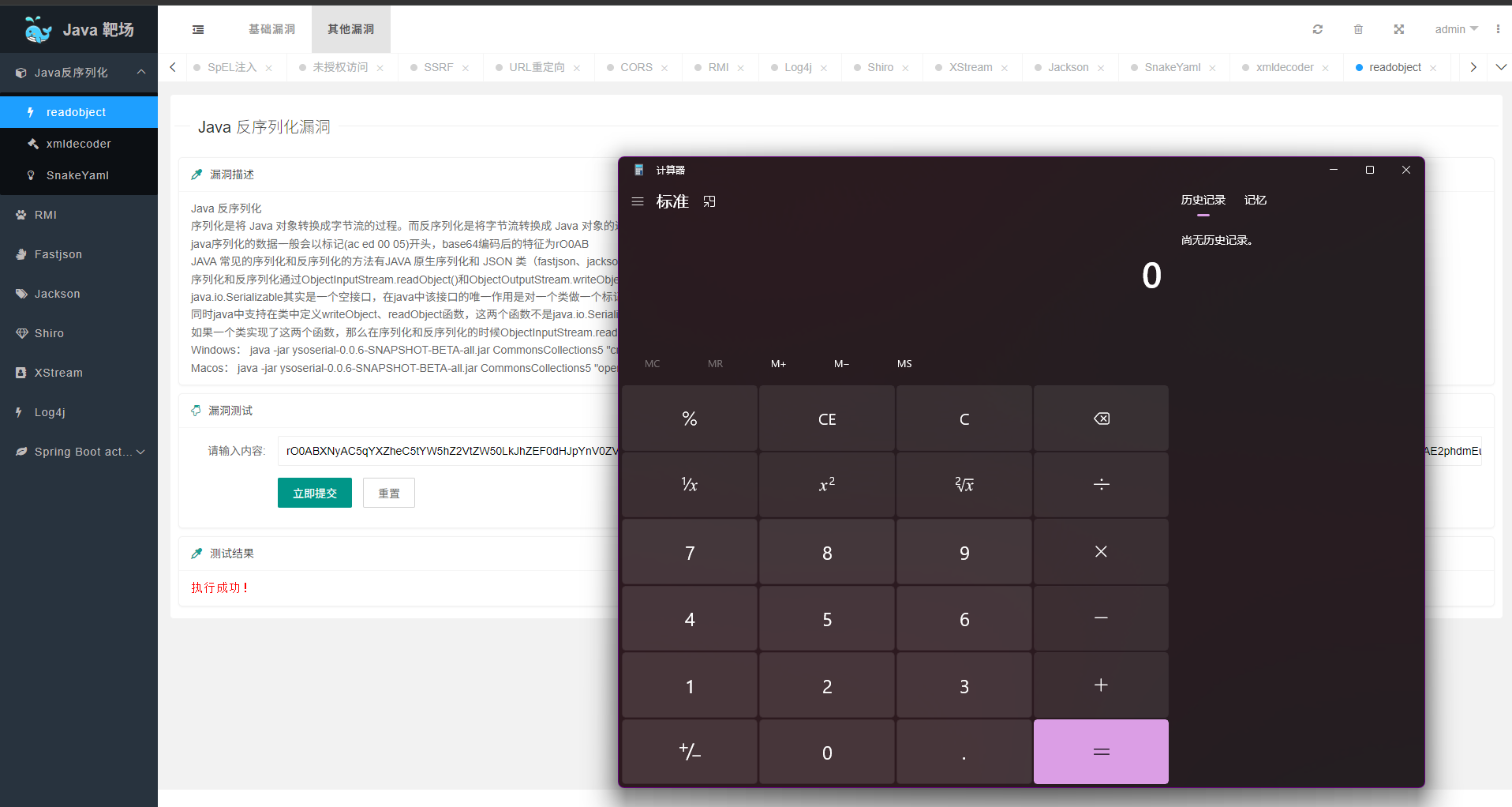Screen dimensions: 1512x807
Task: Click the 立即提交 submit button
Action: tap(314, 493)
